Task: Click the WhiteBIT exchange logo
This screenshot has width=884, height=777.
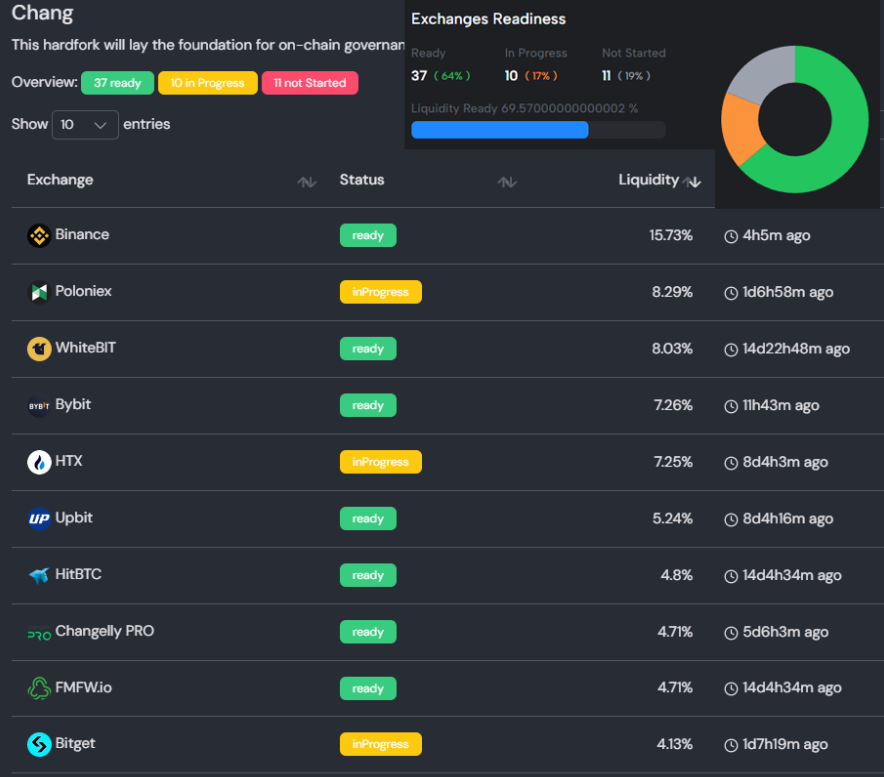Action: [39, 349]
